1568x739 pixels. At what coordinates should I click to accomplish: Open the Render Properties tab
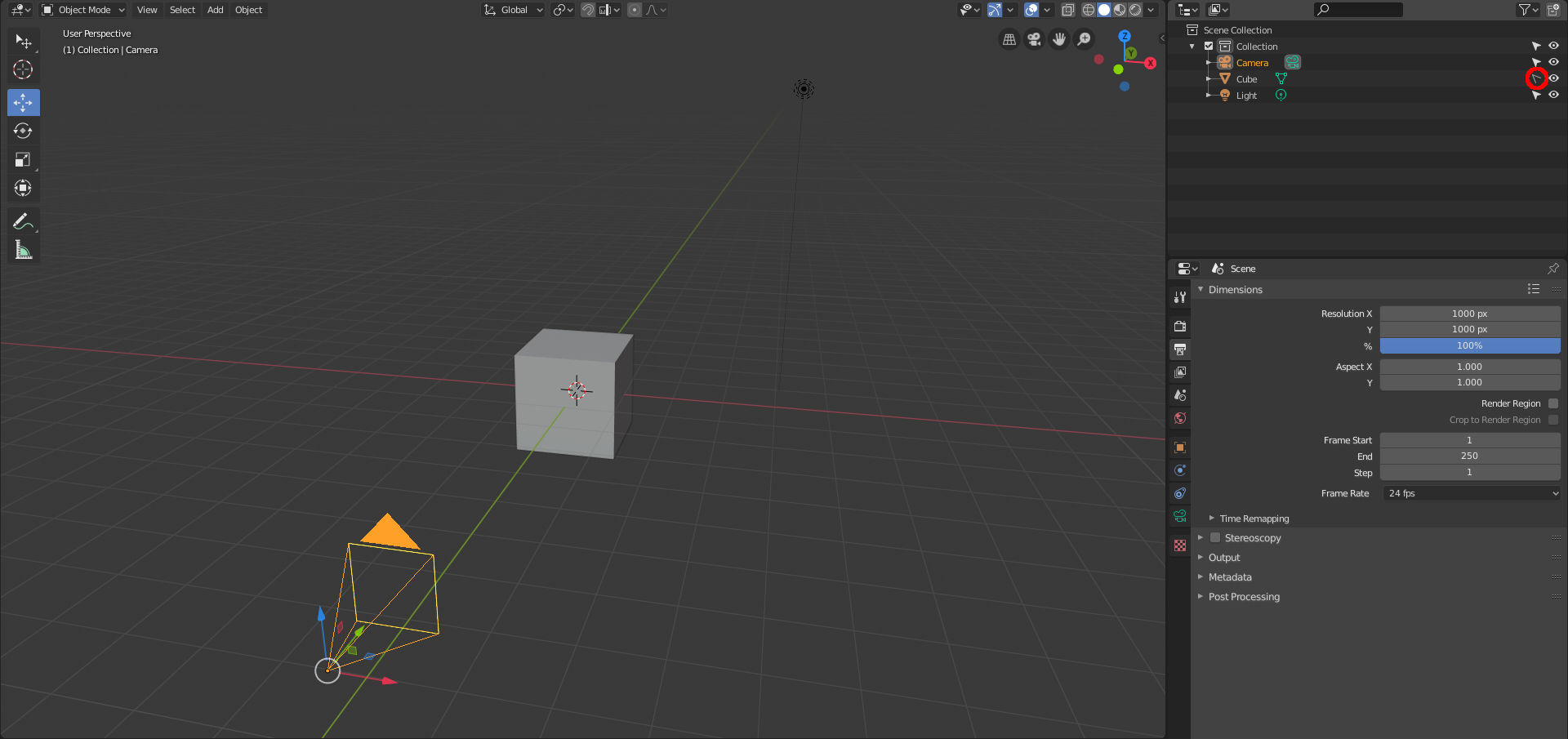tap(1179, 326)
